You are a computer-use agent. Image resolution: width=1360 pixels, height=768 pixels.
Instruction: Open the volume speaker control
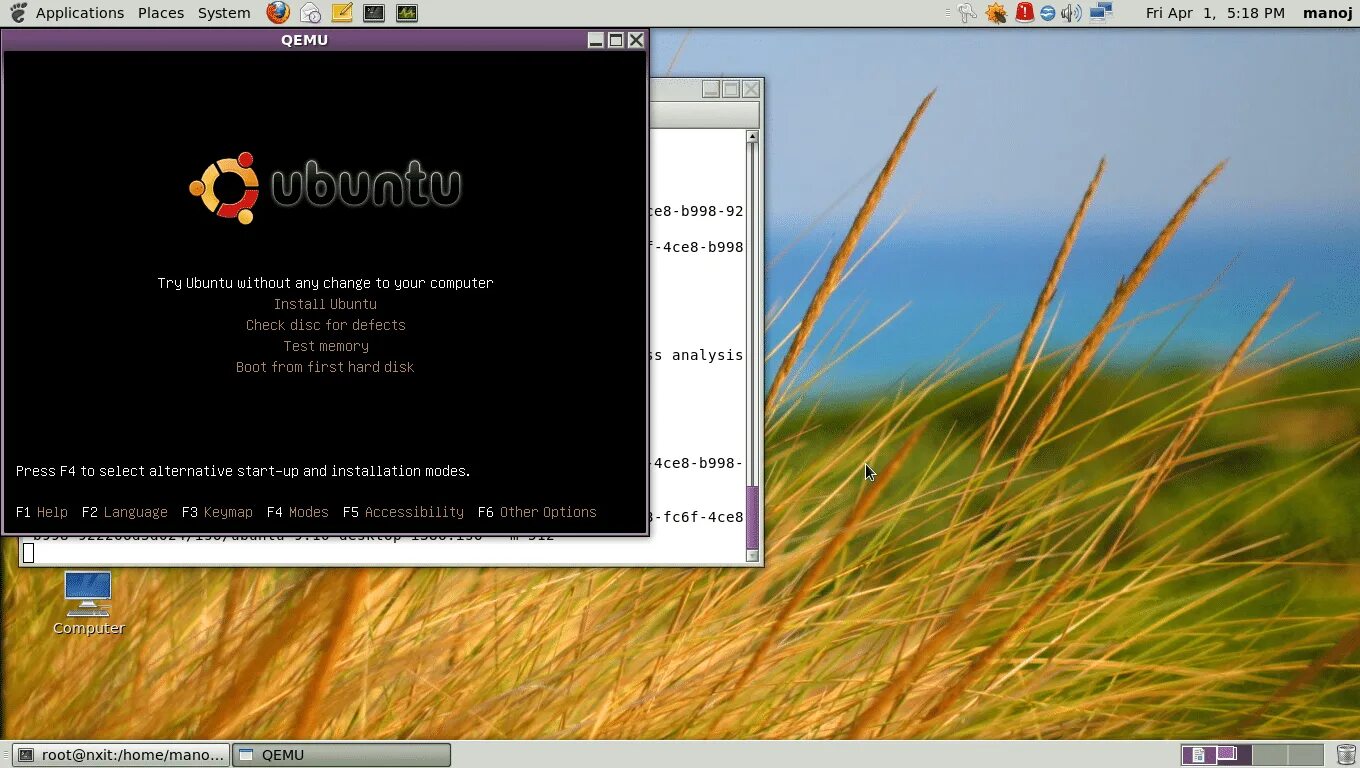[1071, 13]
